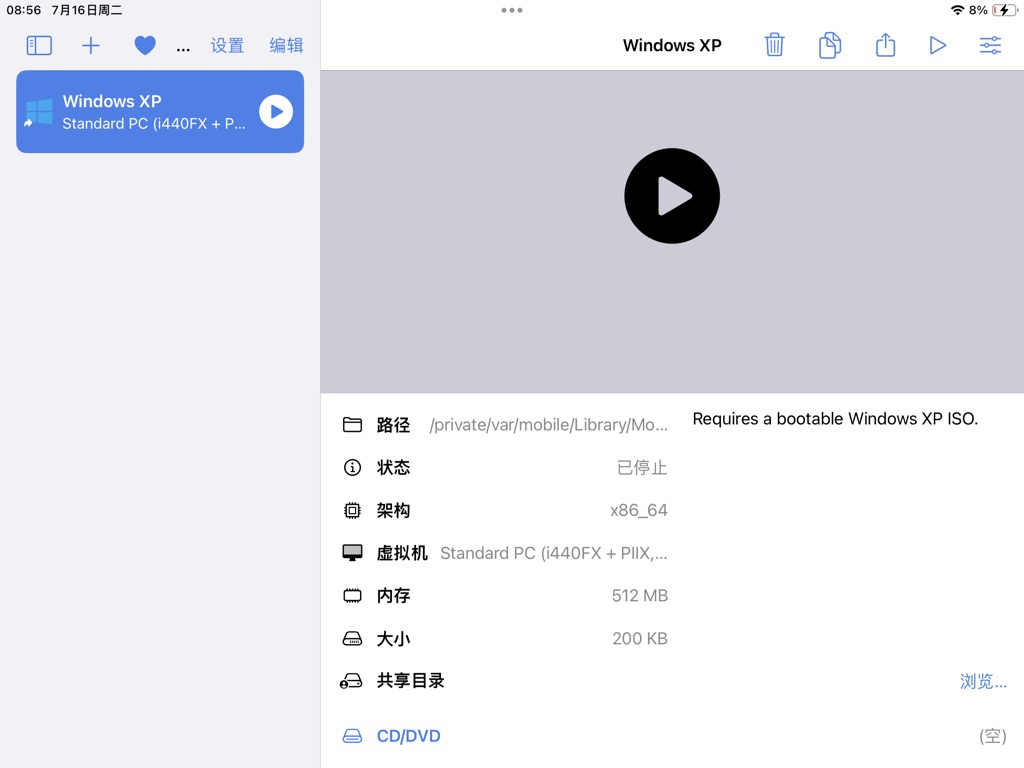Click the 内存 memory icon
The image size is (1024, 768).
click(352, 596)
